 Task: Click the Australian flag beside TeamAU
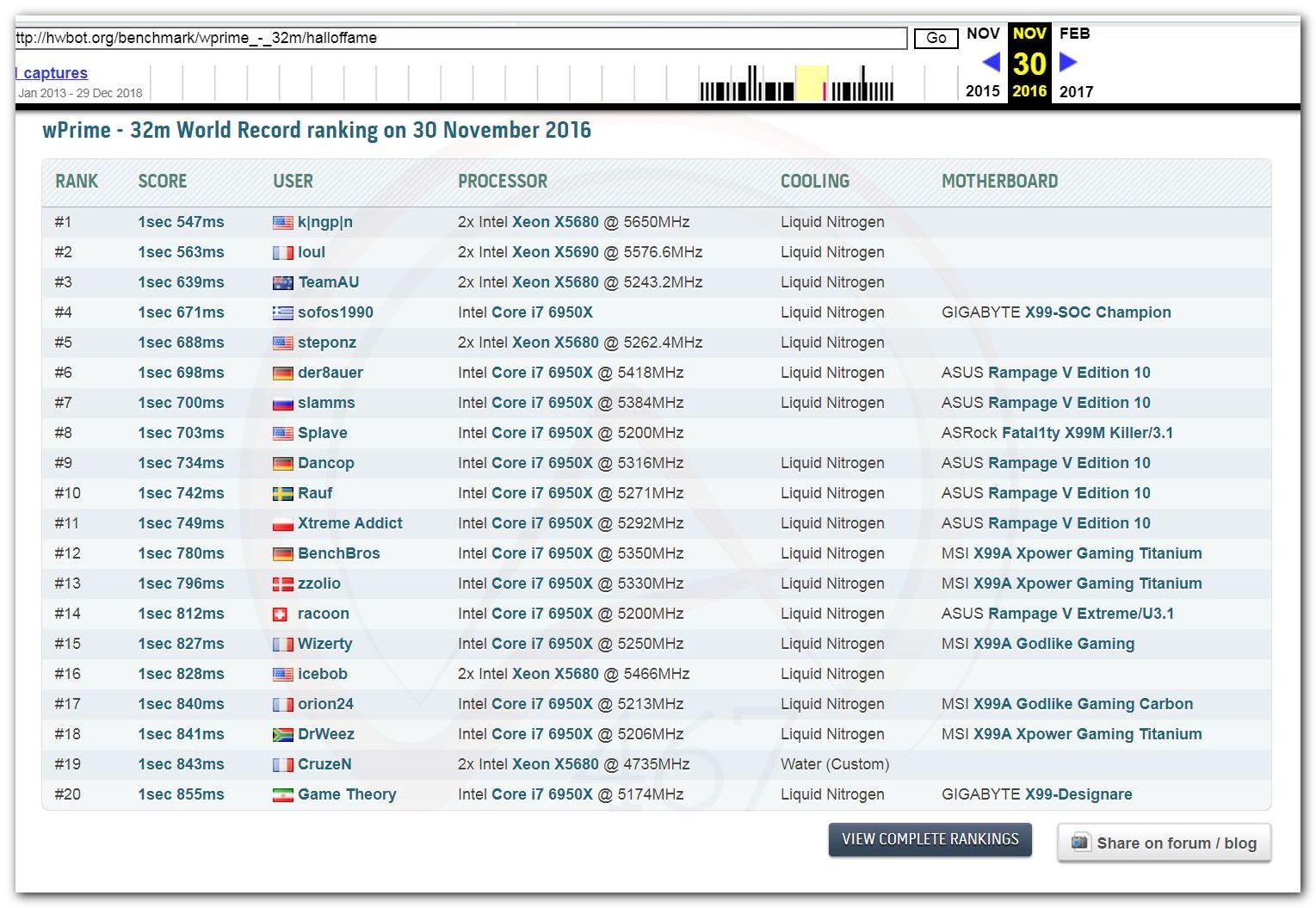282,283
